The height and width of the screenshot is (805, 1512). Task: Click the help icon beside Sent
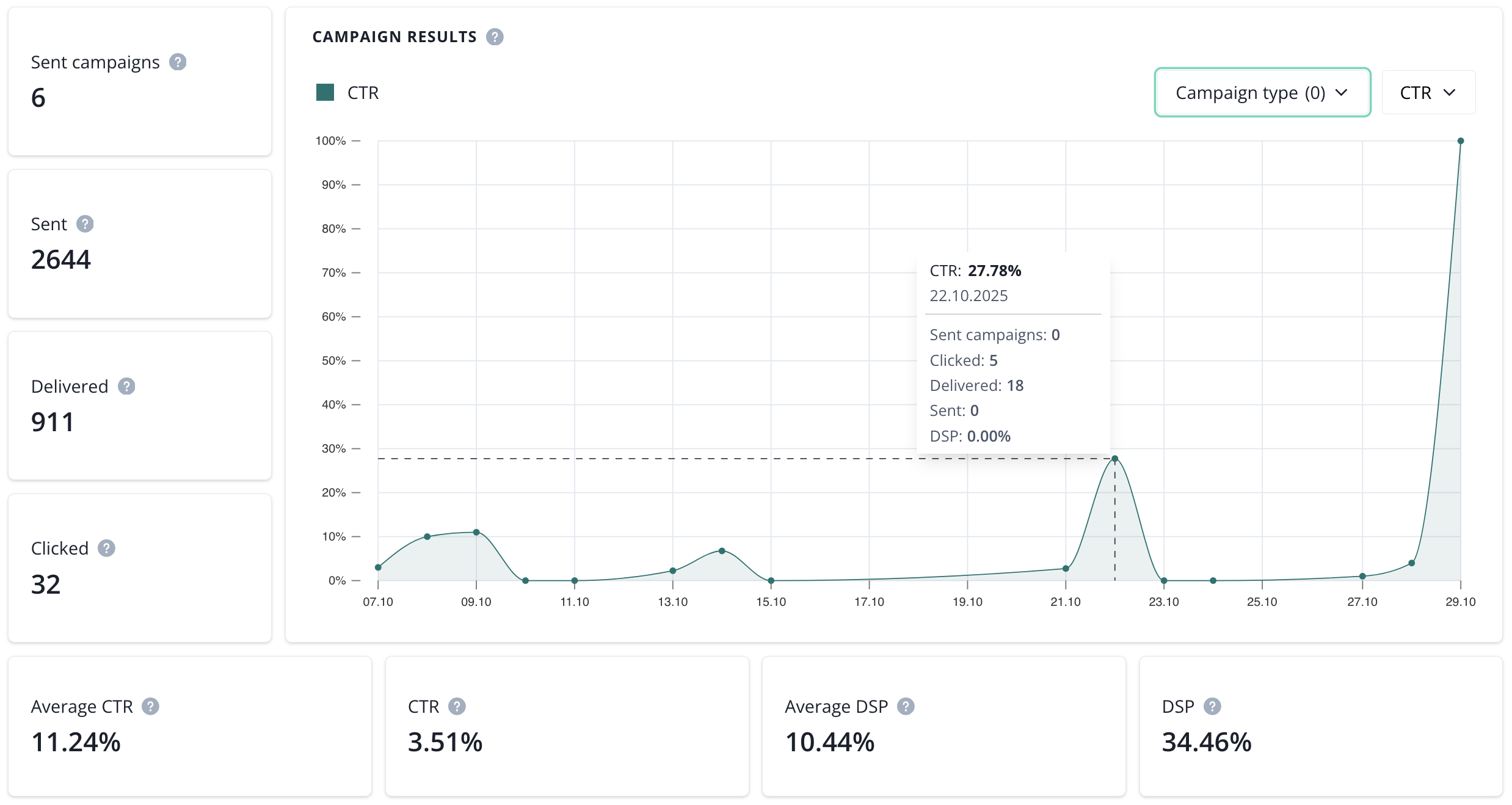point(85,224)
